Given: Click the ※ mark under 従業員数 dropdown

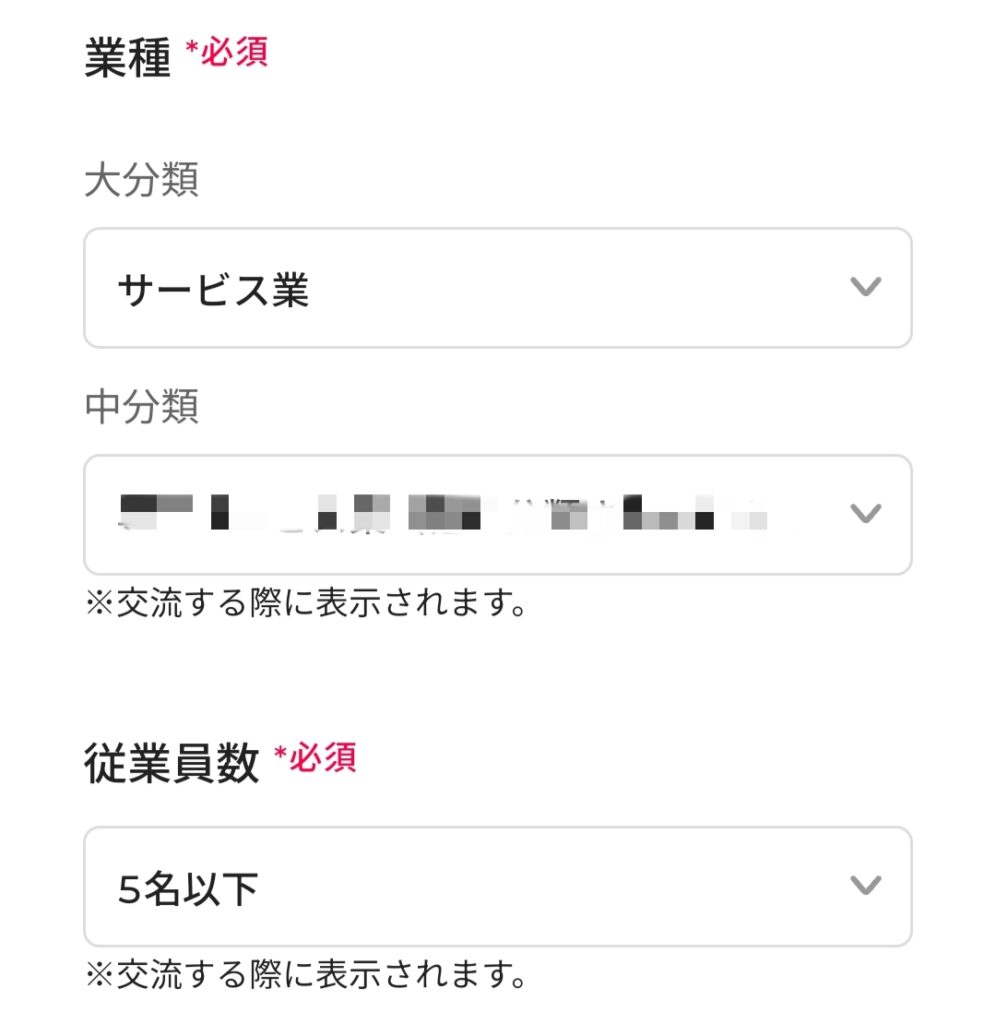Looking at the screenshot, I should 99,974.
